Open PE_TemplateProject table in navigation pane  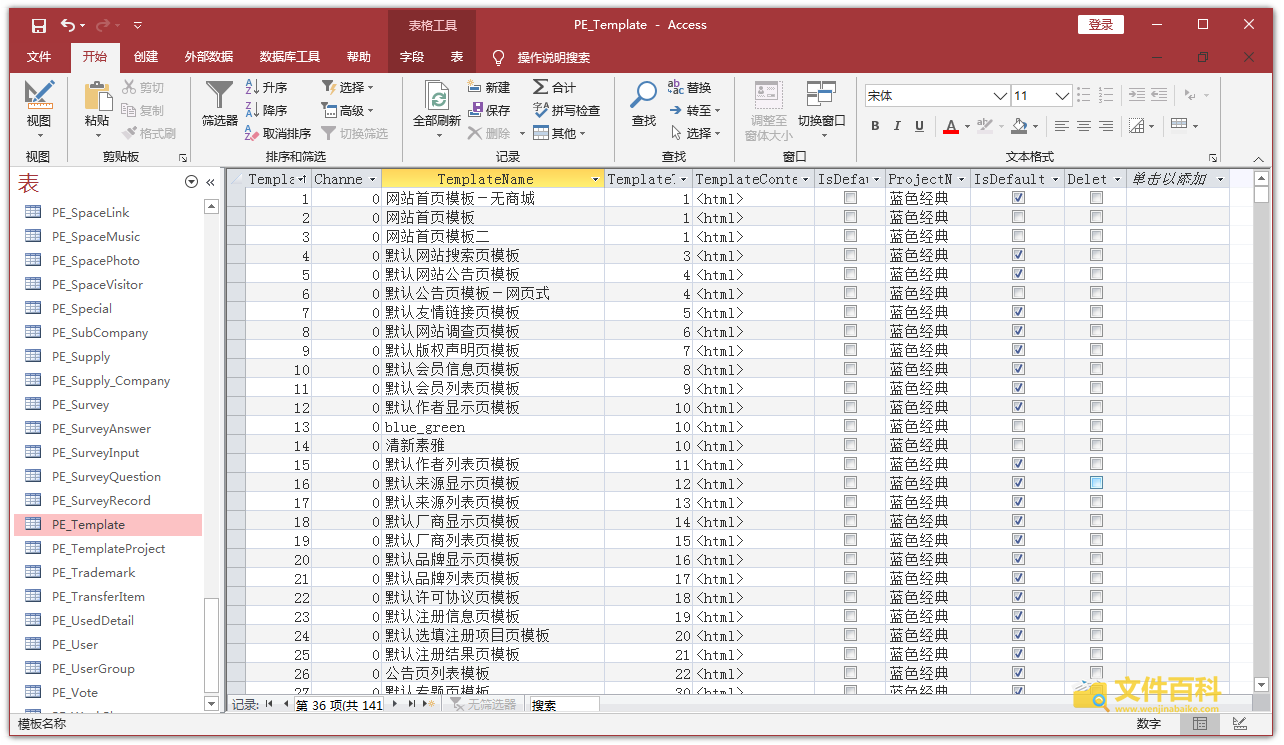108,548
